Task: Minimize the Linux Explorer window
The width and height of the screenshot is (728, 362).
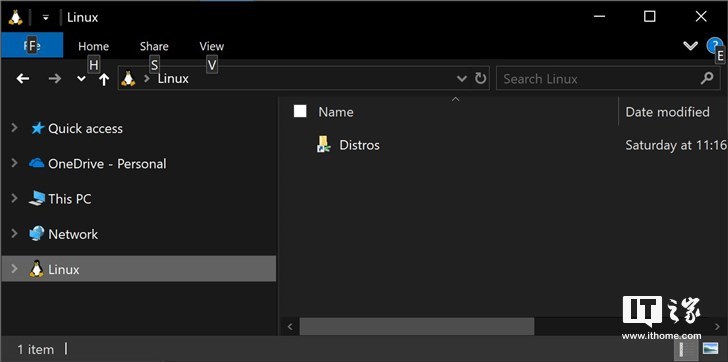Action: (599, 17)
